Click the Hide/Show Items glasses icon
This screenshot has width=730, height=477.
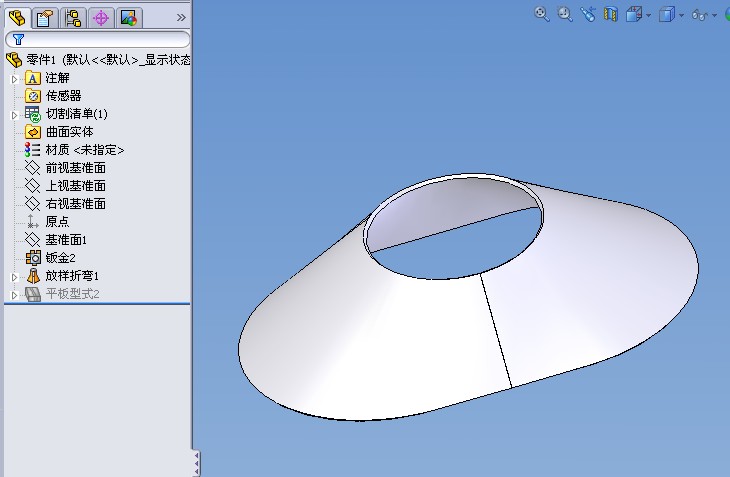tap(700, 15)
